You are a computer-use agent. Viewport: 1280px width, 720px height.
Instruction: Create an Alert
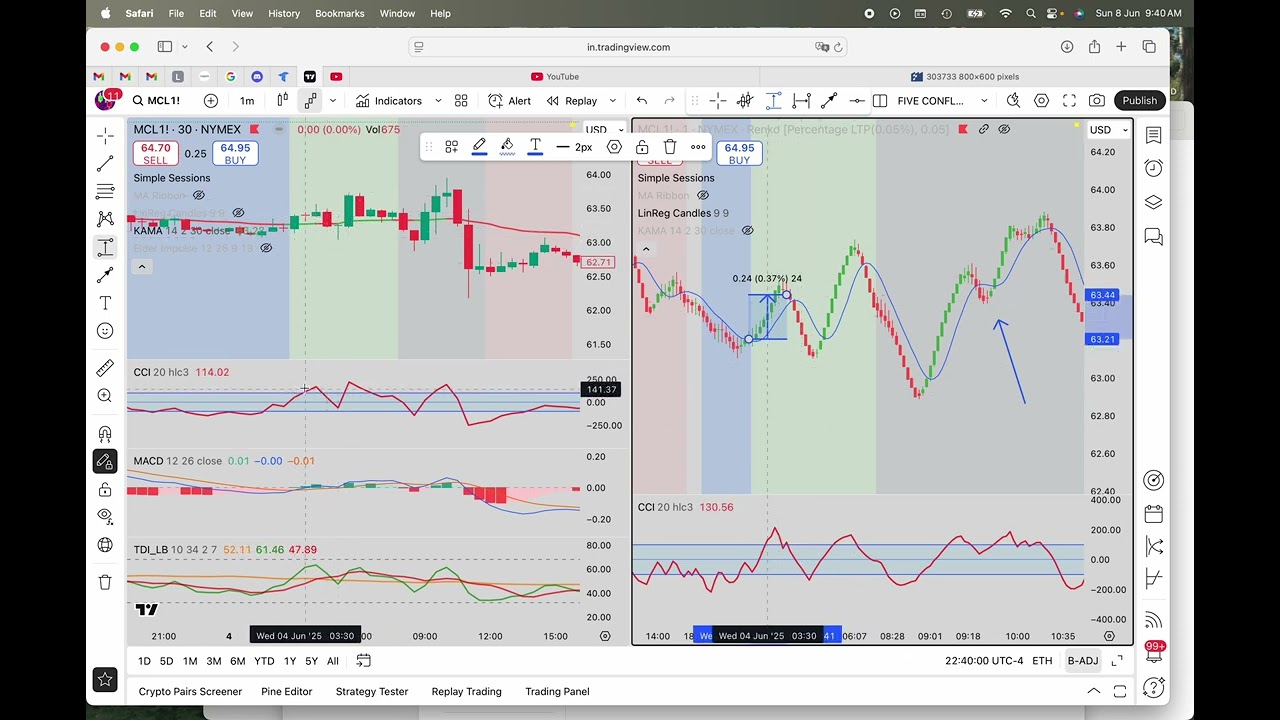point(509,101)
